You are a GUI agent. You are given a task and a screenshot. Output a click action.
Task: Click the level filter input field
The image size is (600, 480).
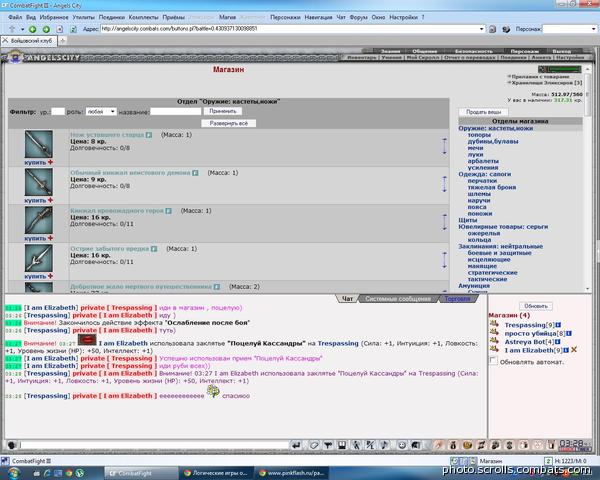pyautogui.click(x=58, y=111)
